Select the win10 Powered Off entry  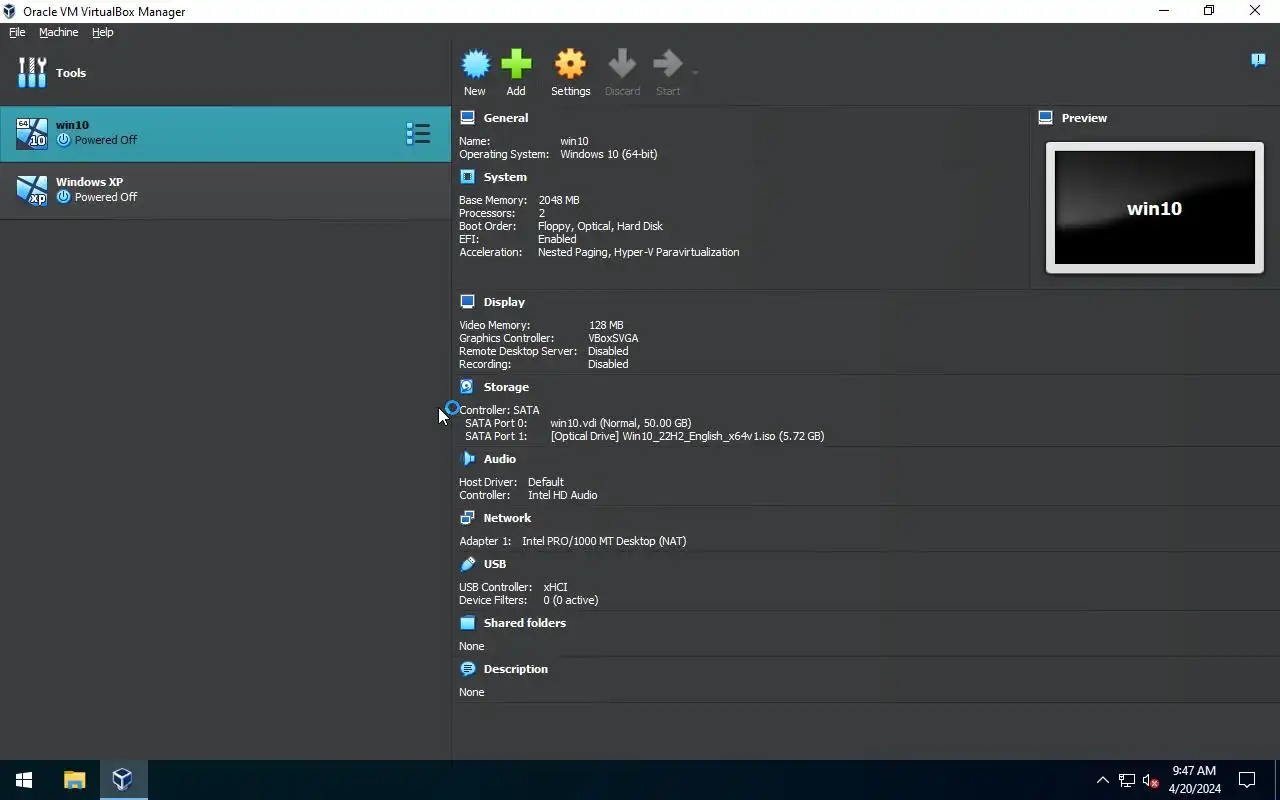tap(225, 133)
